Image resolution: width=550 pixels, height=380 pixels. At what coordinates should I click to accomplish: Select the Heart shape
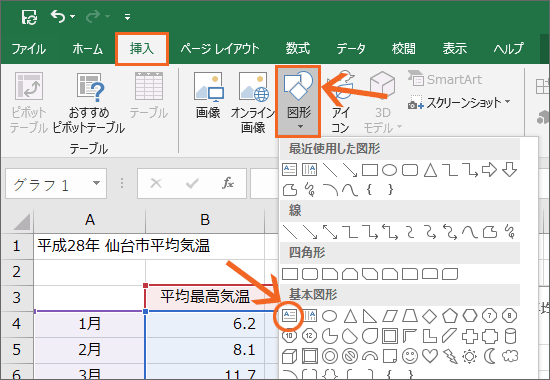pos(429,356)
